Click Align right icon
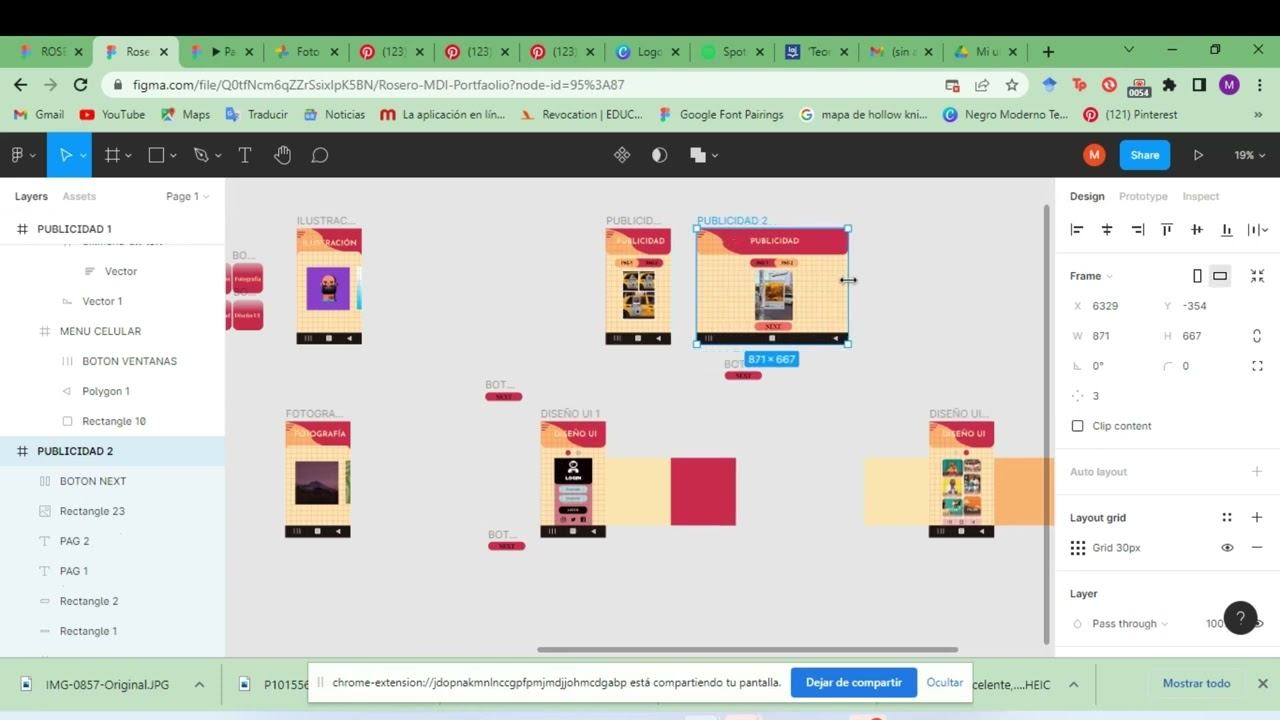Screen dimensions: 1280x720 tap(1137, 230)
